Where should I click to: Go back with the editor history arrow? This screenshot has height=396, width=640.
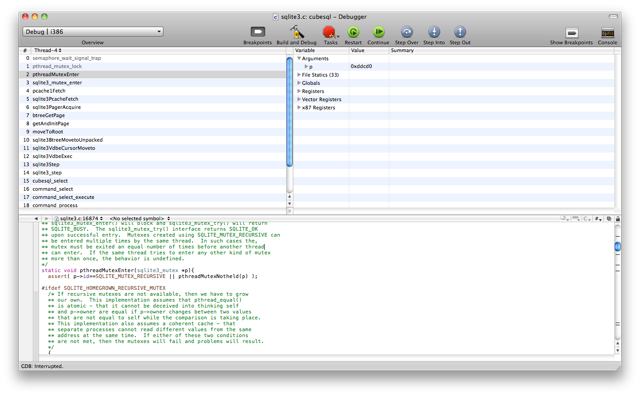coord(36,218)
